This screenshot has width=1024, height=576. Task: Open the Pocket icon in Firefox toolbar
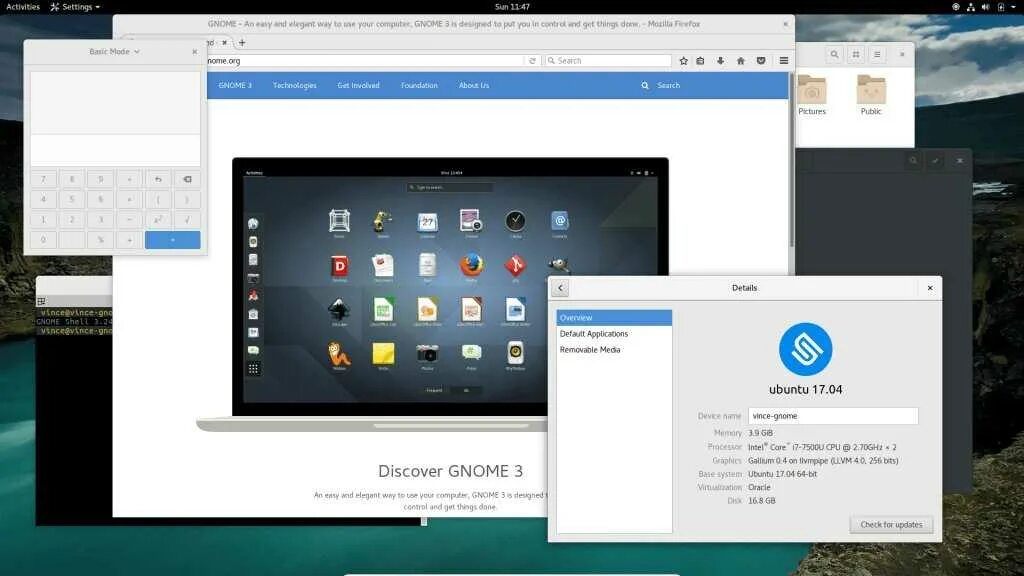tap(761, 61)
